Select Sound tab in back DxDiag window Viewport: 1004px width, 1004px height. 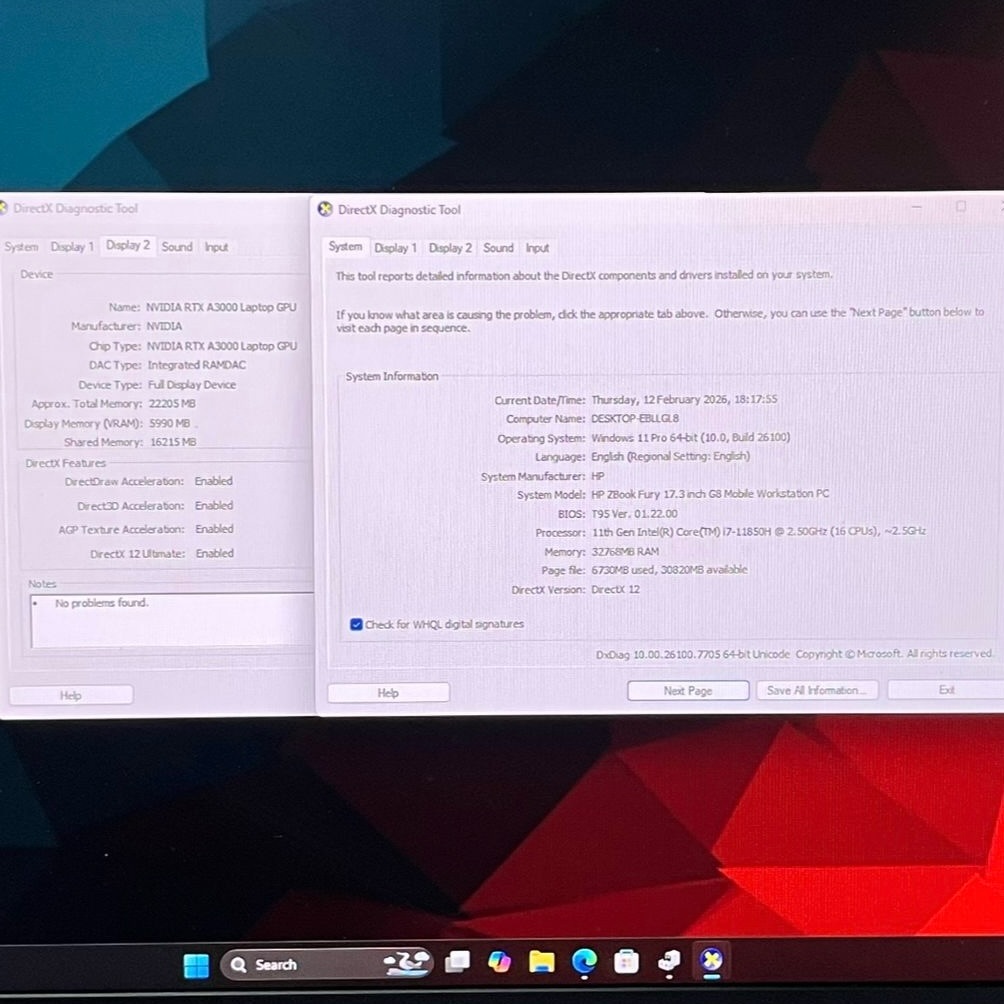[177, 247]
